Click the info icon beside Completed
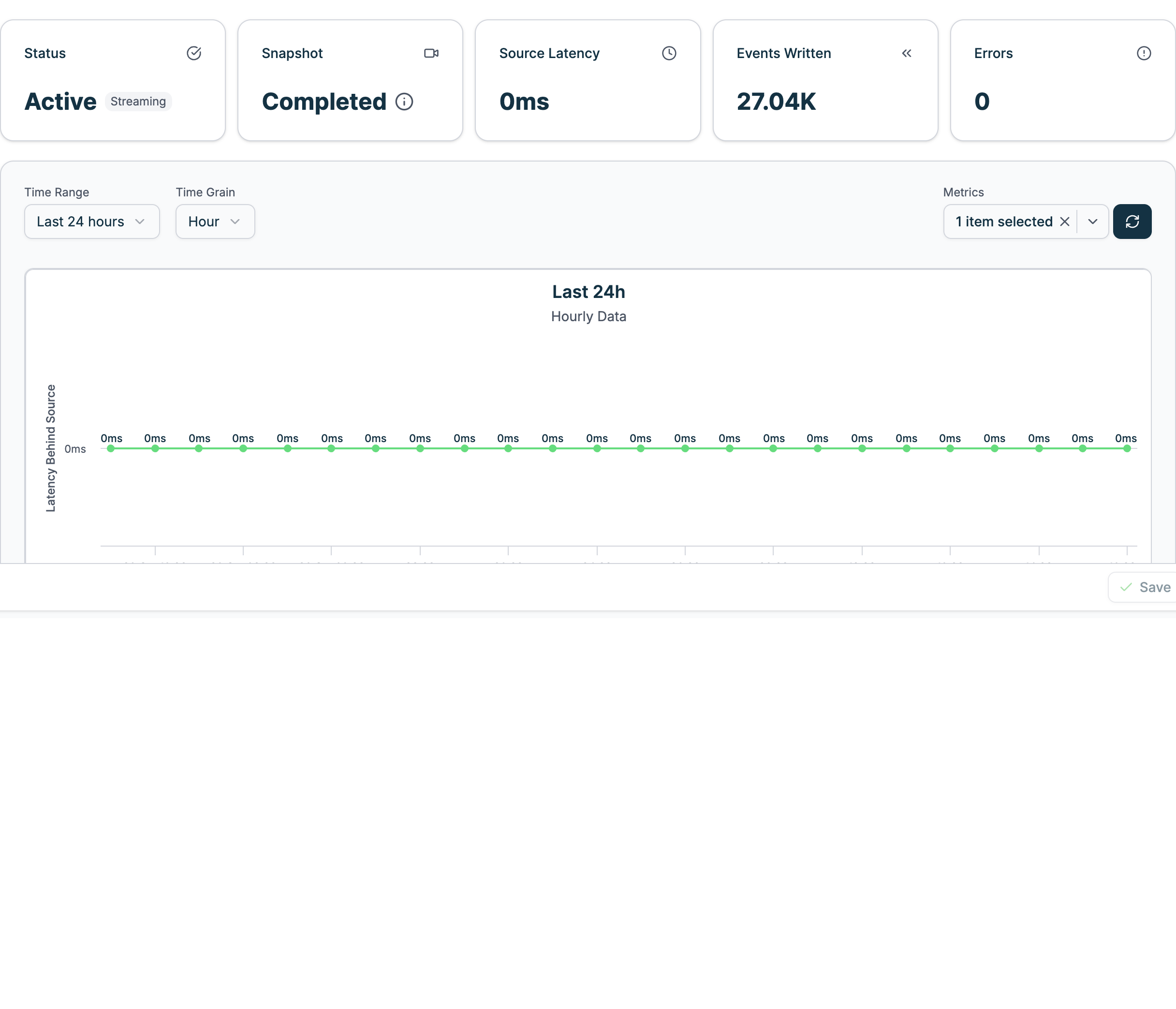 click(x=404, y=102)
